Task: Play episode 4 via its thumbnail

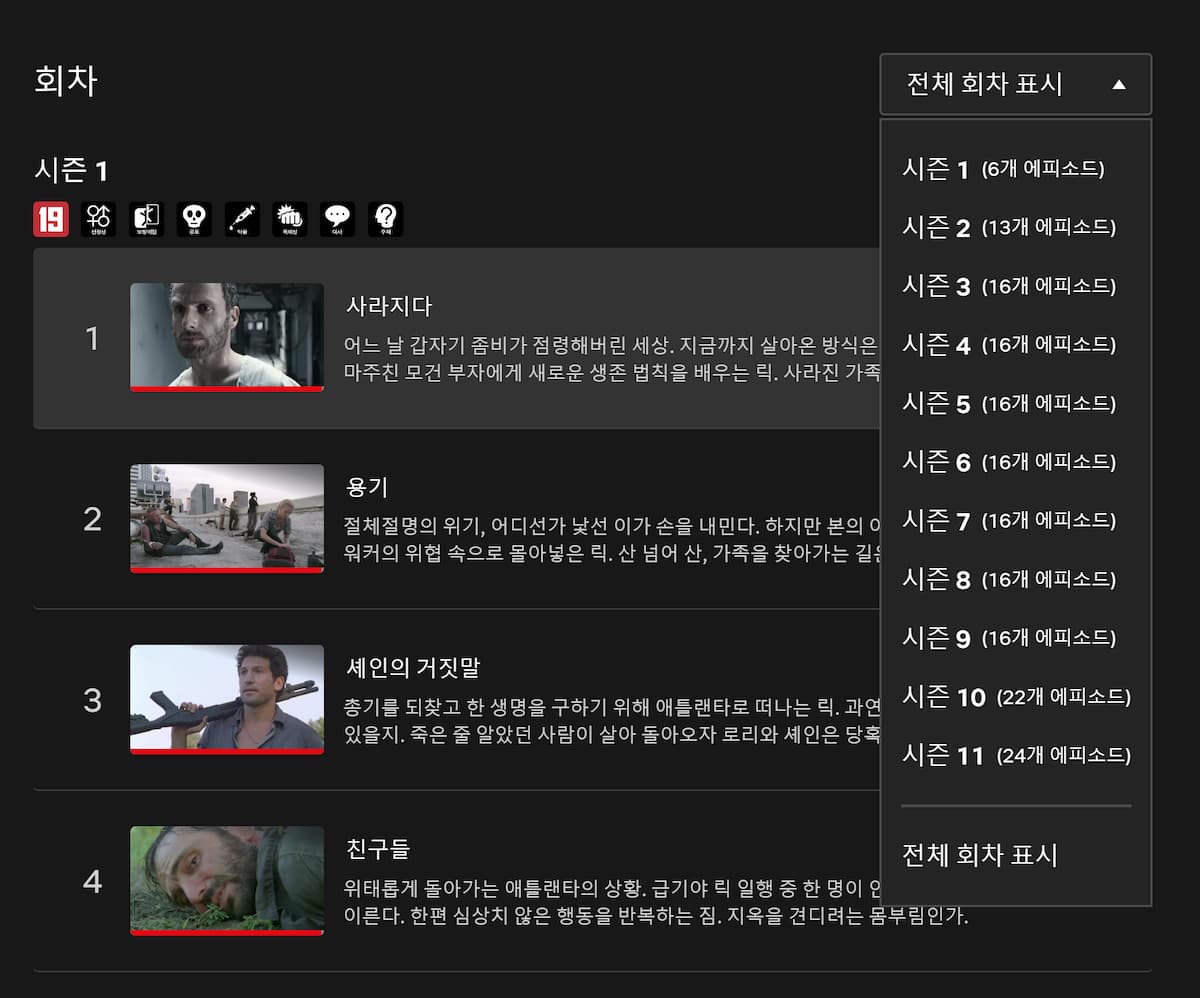Action: (x=227, y=881)
